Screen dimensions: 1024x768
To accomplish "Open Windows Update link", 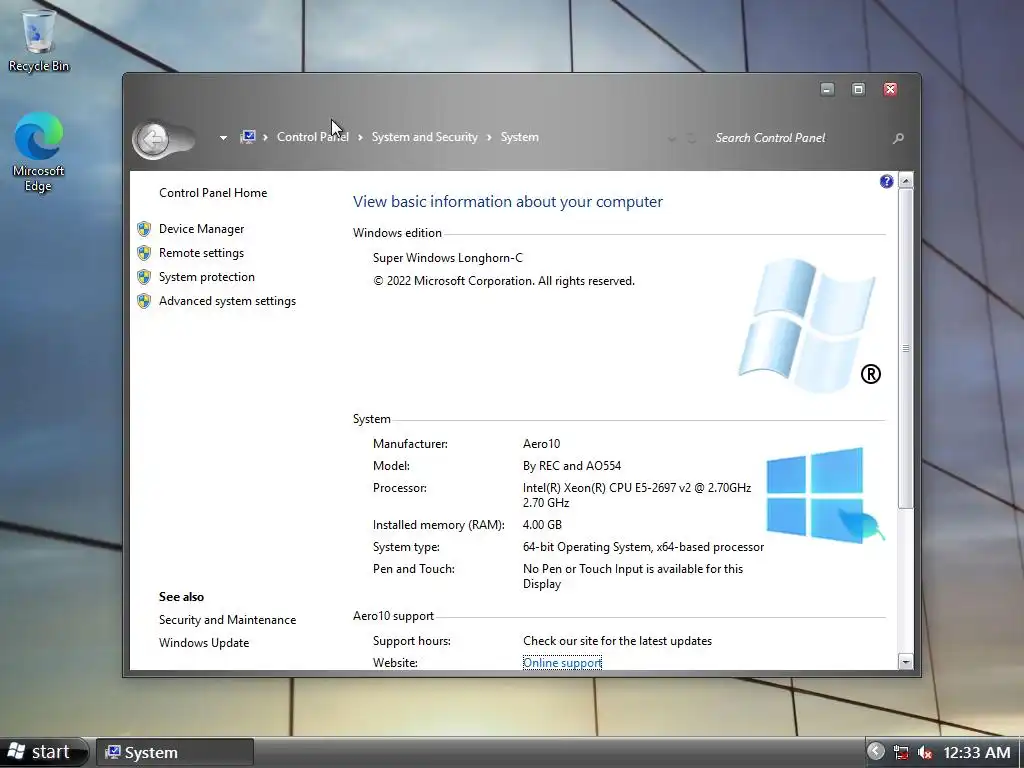I will coord(204,643).
